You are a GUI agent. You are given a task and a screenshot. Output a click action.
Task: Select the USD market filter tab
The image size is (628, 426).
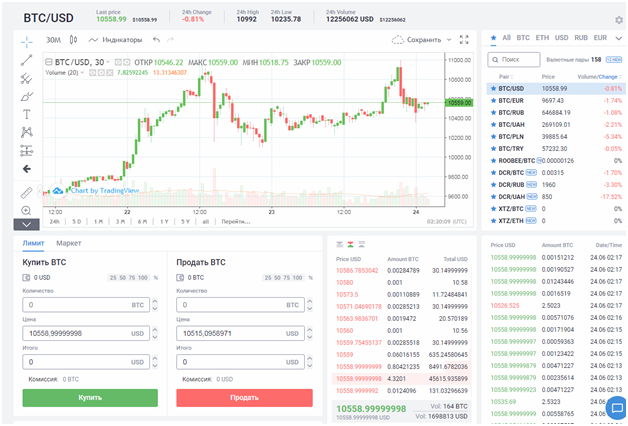(562, 38)
